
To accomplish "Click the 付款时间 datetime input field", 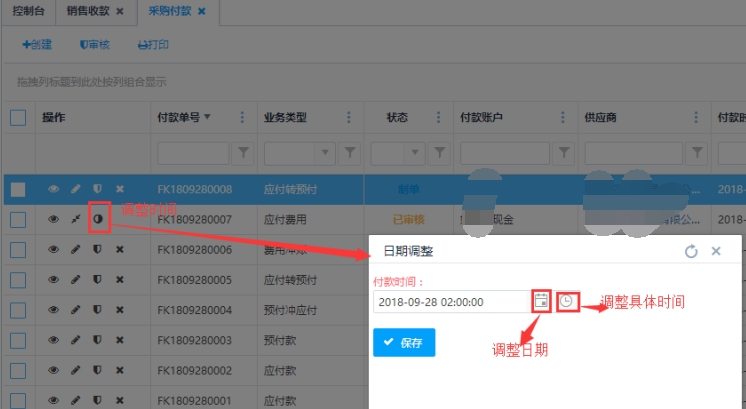I will click(450, 301).
